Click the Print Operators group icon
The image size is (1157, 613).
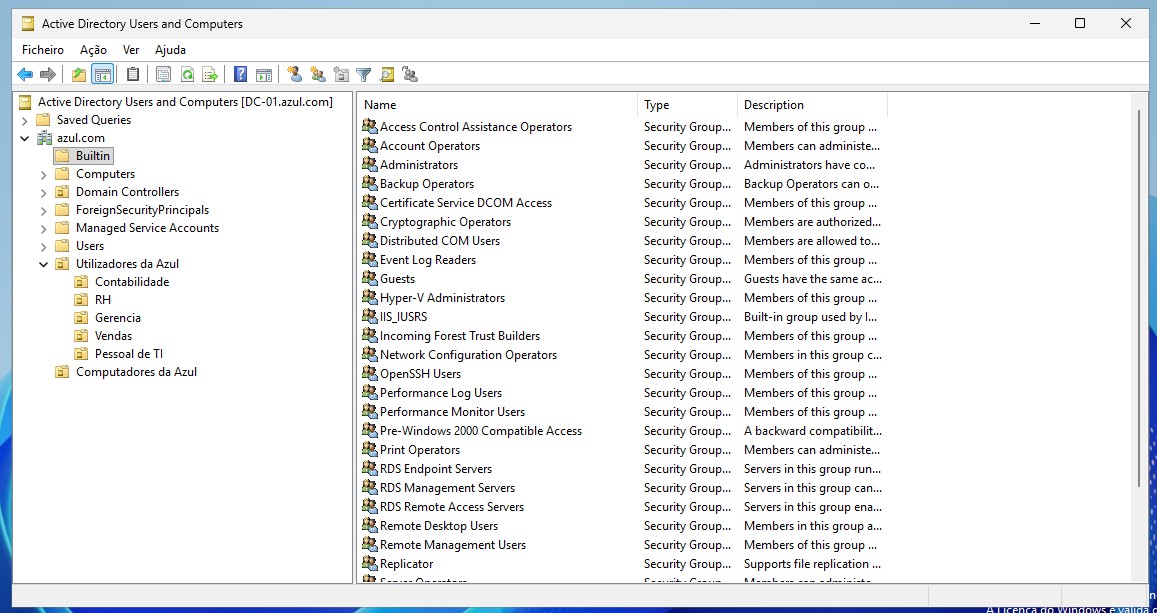(370, 449)
